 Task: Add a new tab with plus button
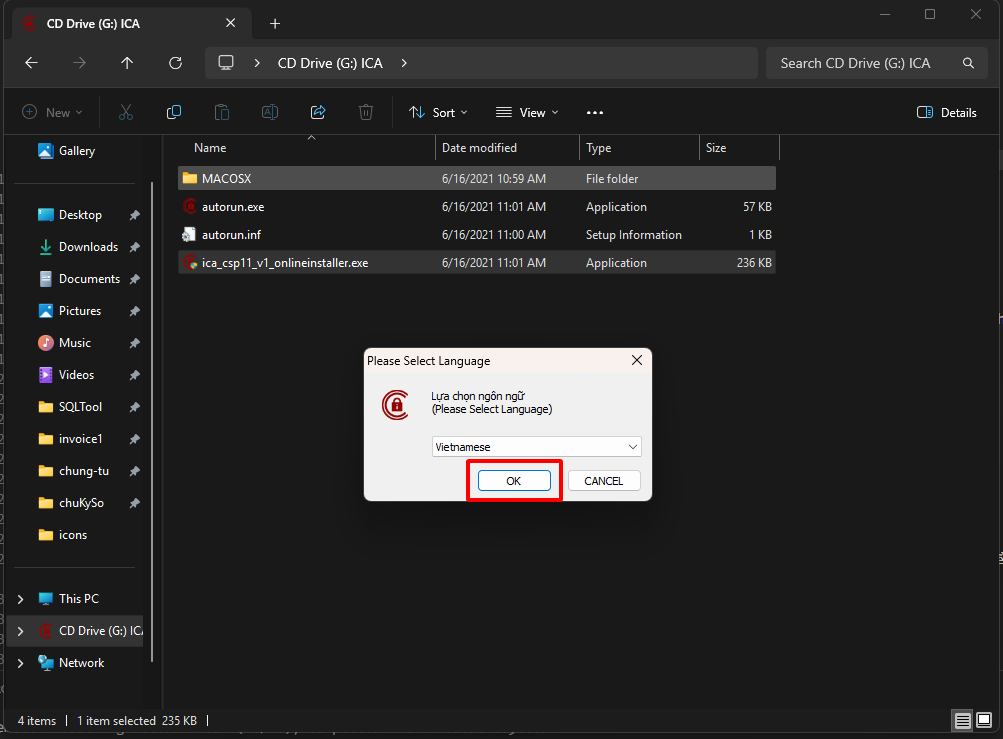tap(275, 24)
